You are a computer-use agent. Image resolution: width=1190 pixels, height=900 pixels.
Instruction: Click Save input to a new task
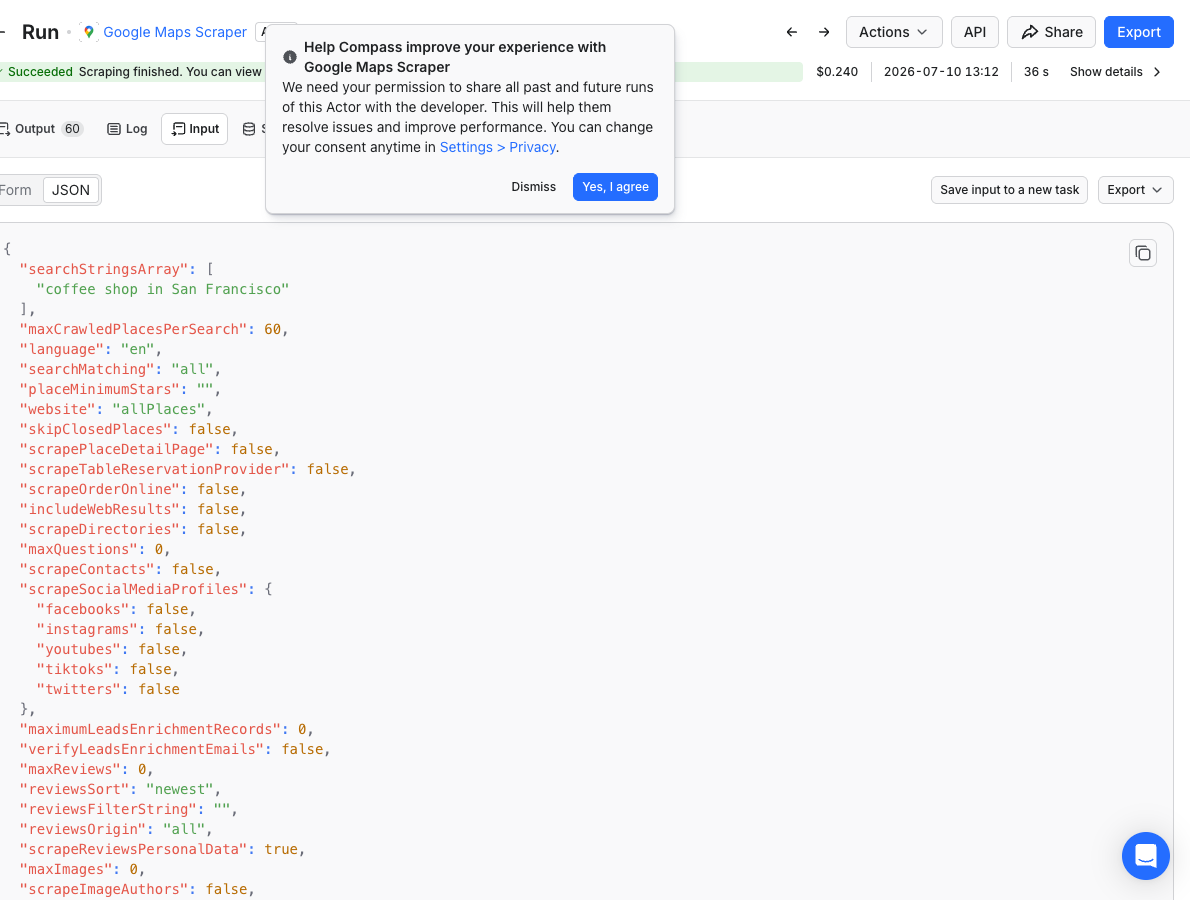tap(1009, 190)
